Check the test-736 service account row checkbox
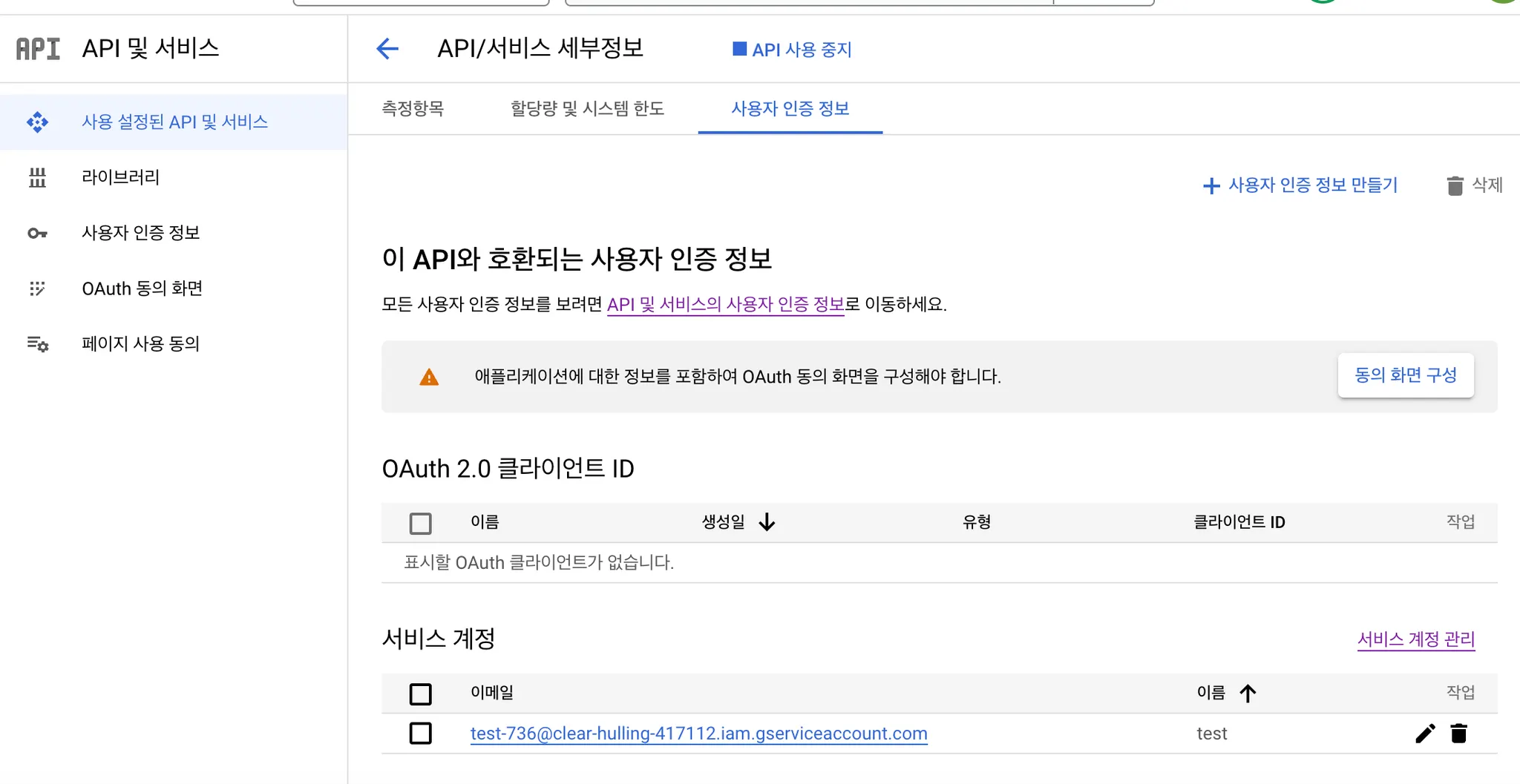Image resolution: width=1520 pixels, height=784 pixels. click(x=421, y=734)
